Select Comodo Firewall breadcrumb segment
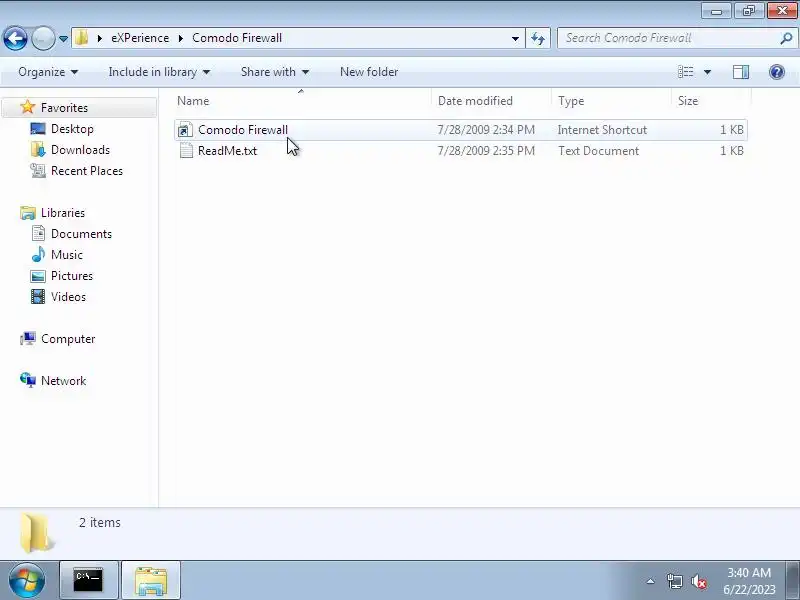Image resolution: width=800 pixels, height=600 pixels. click(237, 38)
